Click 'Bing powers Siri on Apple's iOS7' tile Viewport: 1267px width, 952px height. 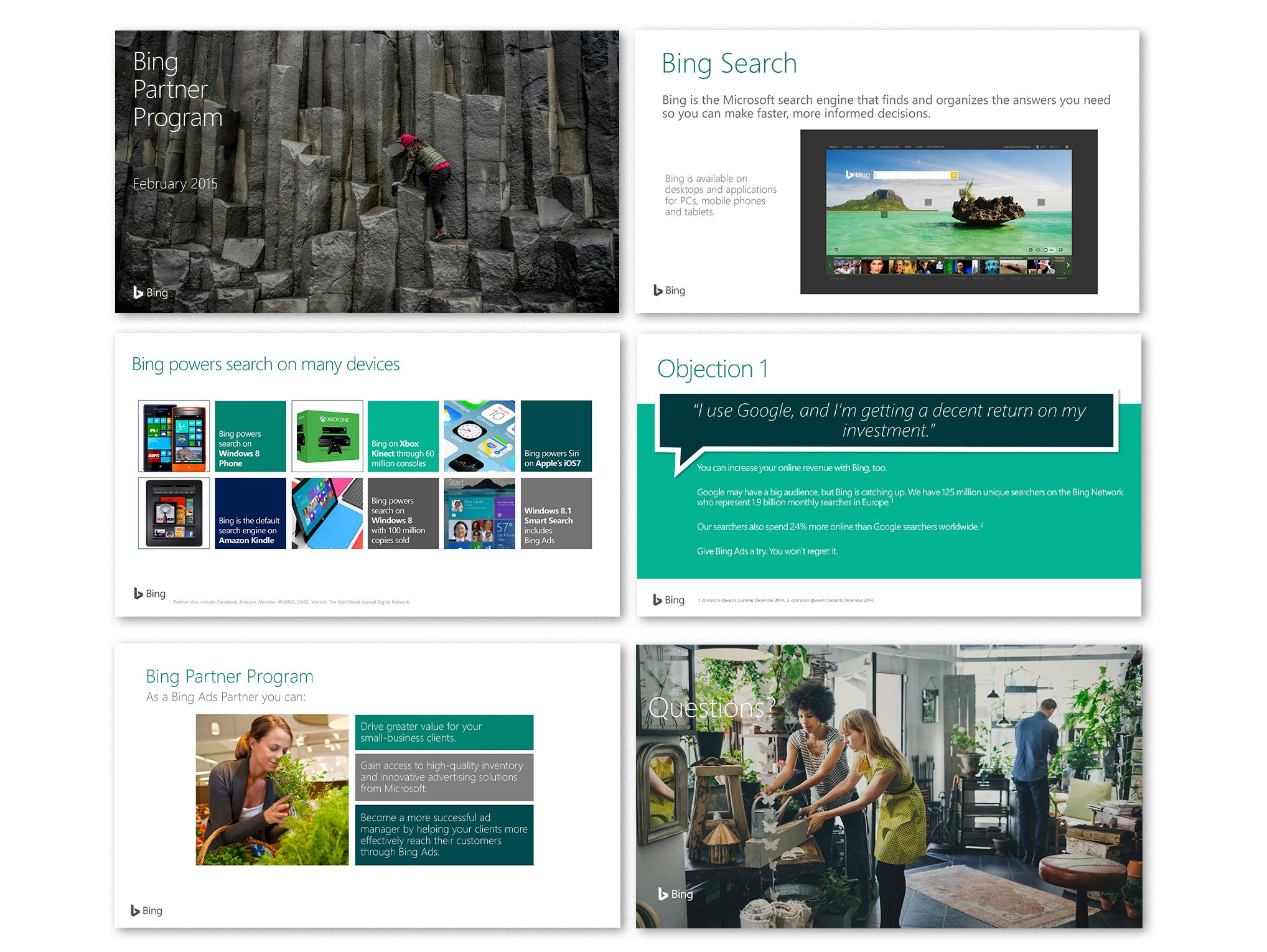[556, 436]
